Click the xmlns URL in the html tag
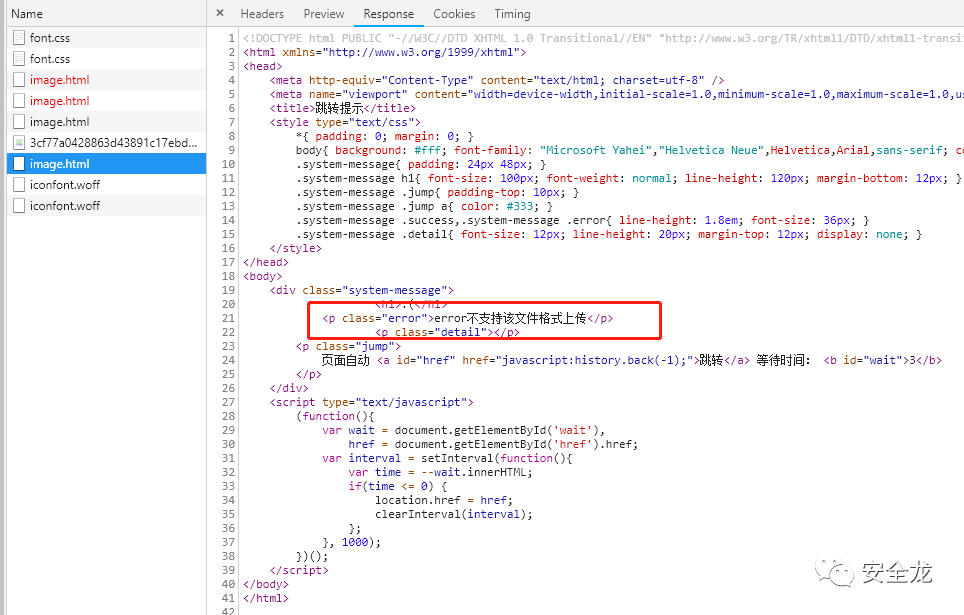Viewport: 964px width, 615px height. tap(421, 52)
